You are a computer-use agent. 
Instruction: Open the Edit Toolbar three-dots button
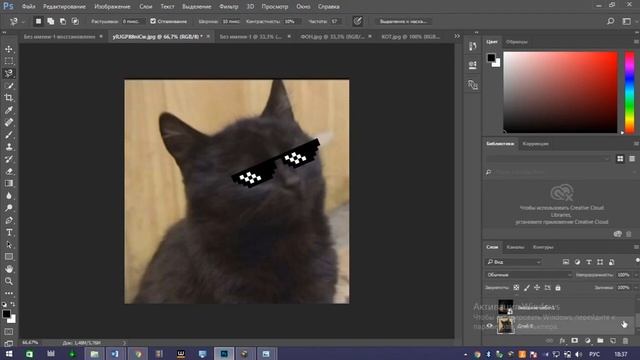tap(9, 293)
